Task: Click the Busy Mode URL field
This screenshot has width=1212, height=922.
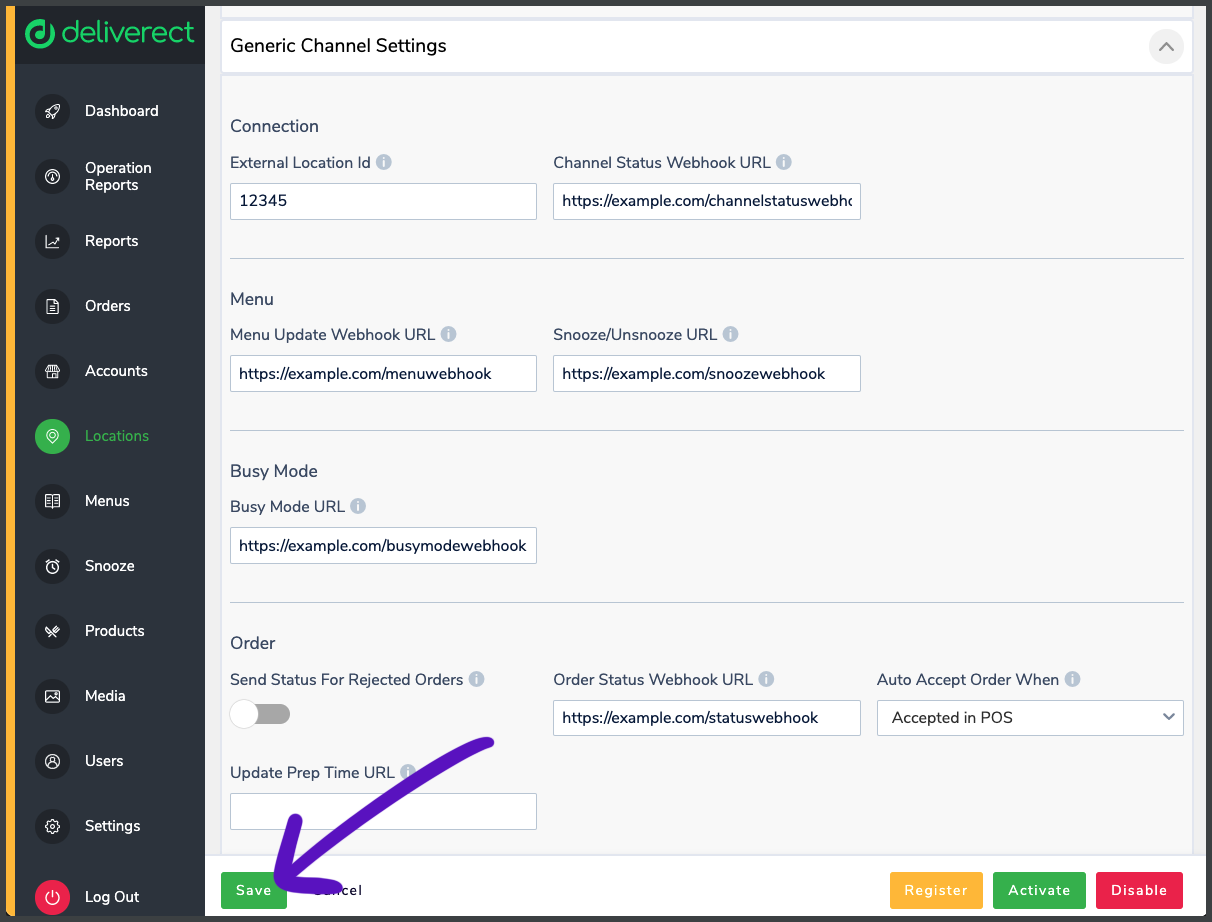Action: point(383,546)
